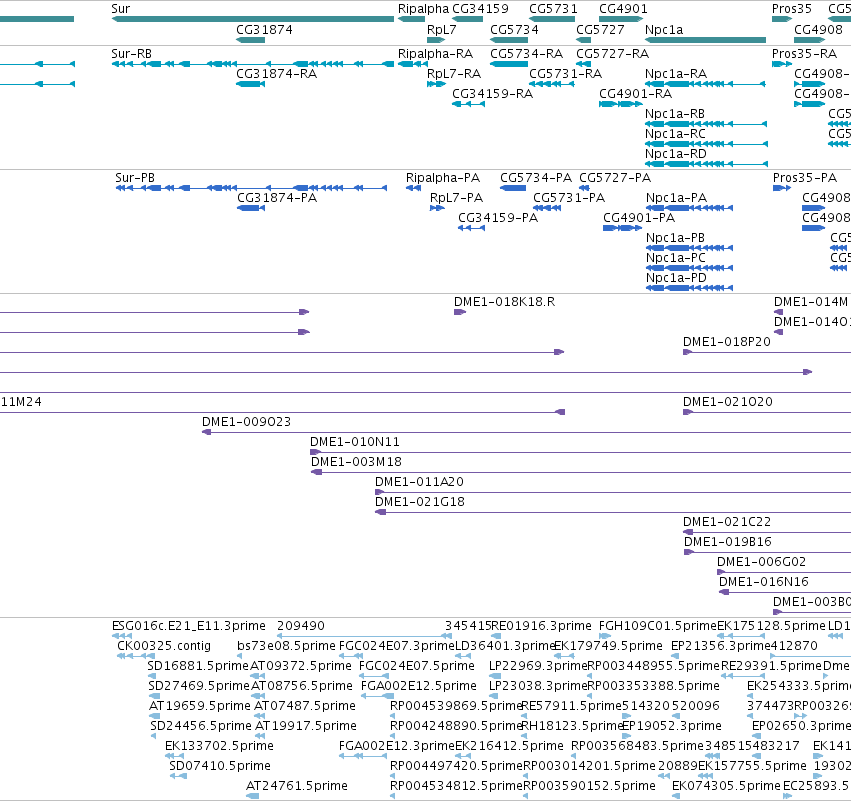Viewport: 851px width, 801px height.
Task: Select EST bs73e08.5prime
Action: [239, 656]
